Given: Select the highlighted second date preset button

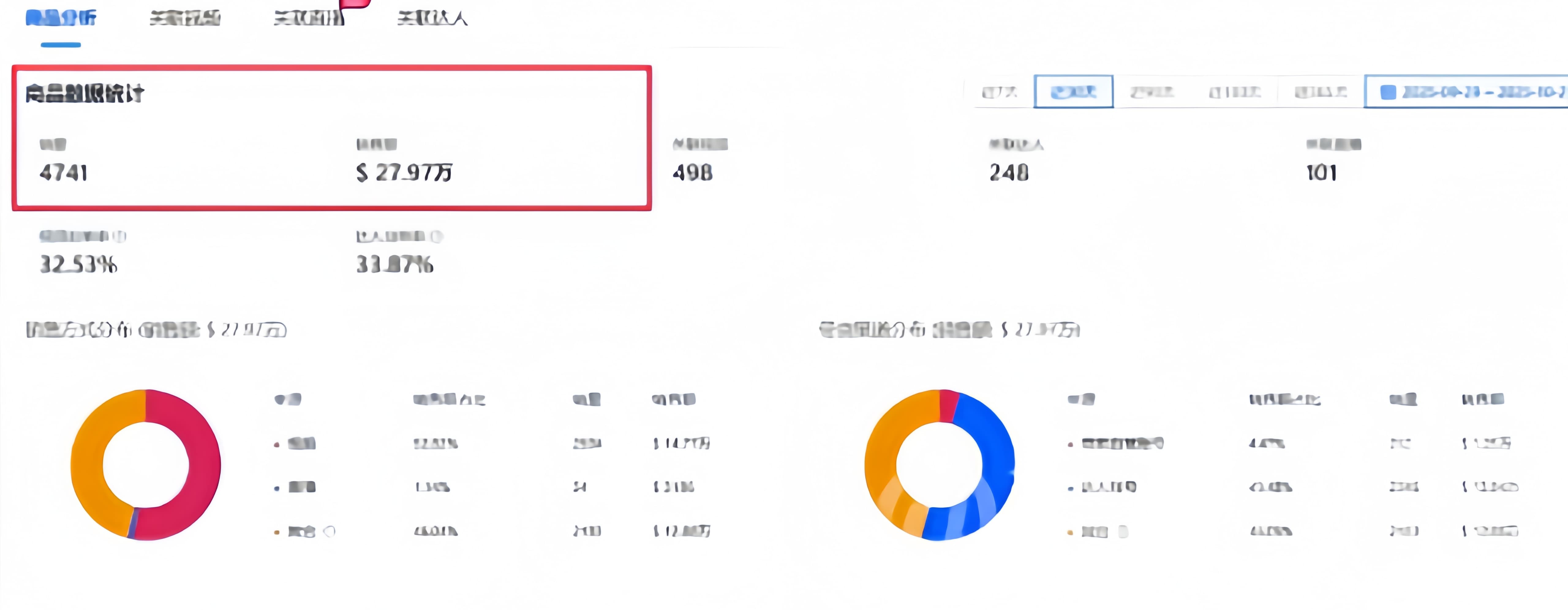Looking at the screenshot, I should [1073, 92].
